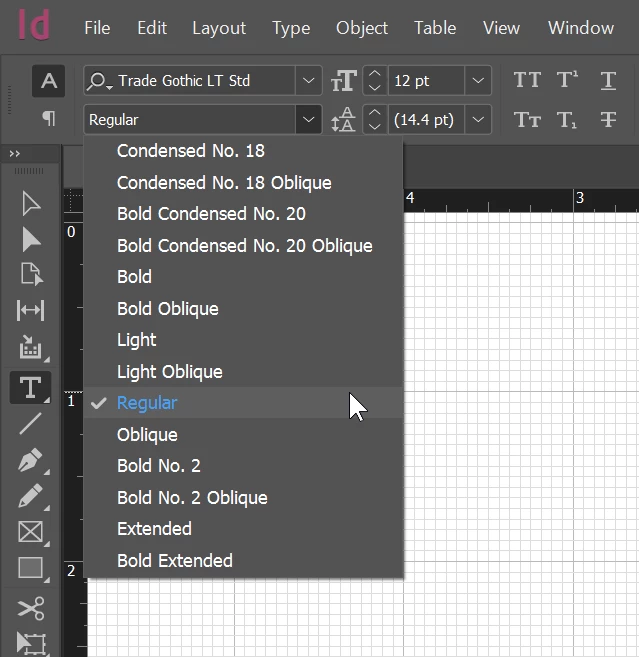The height and width of the screenshot is (657, 639).
Task: Toggle Superscript formatting
Action: point(567,80)
